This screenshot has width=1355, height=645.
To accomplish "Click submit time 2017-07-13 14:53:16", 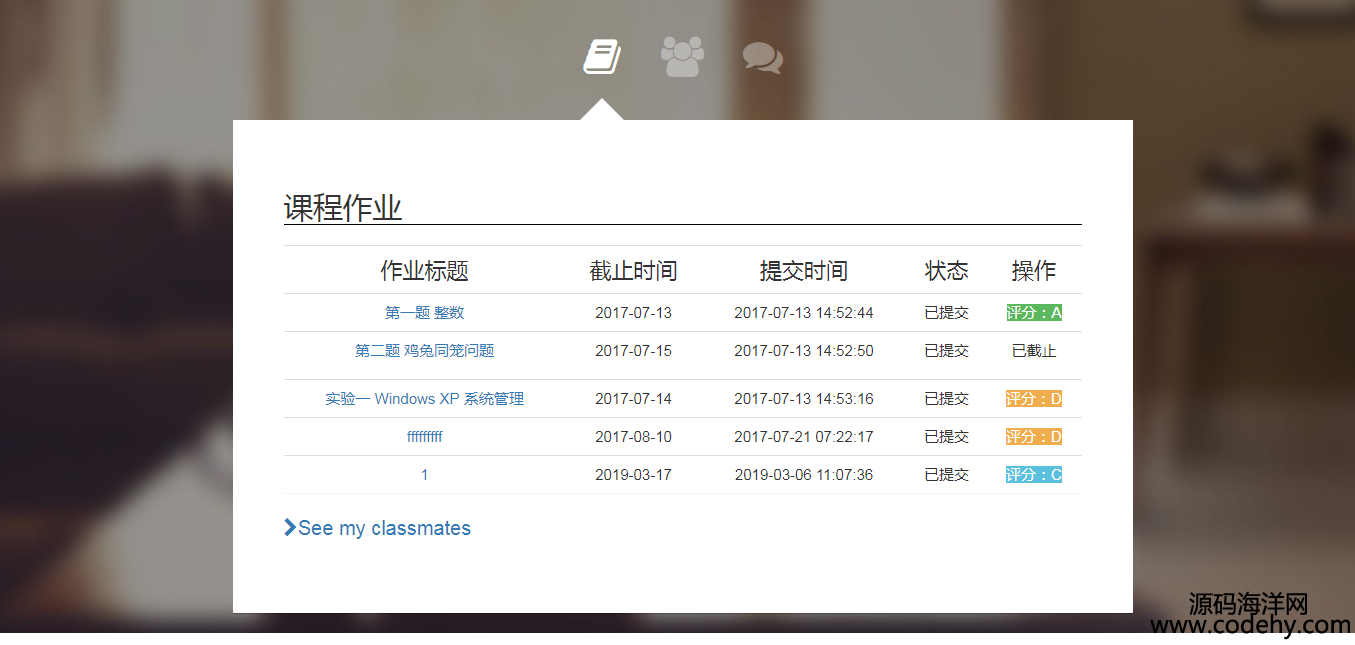I will pos(803,399).
